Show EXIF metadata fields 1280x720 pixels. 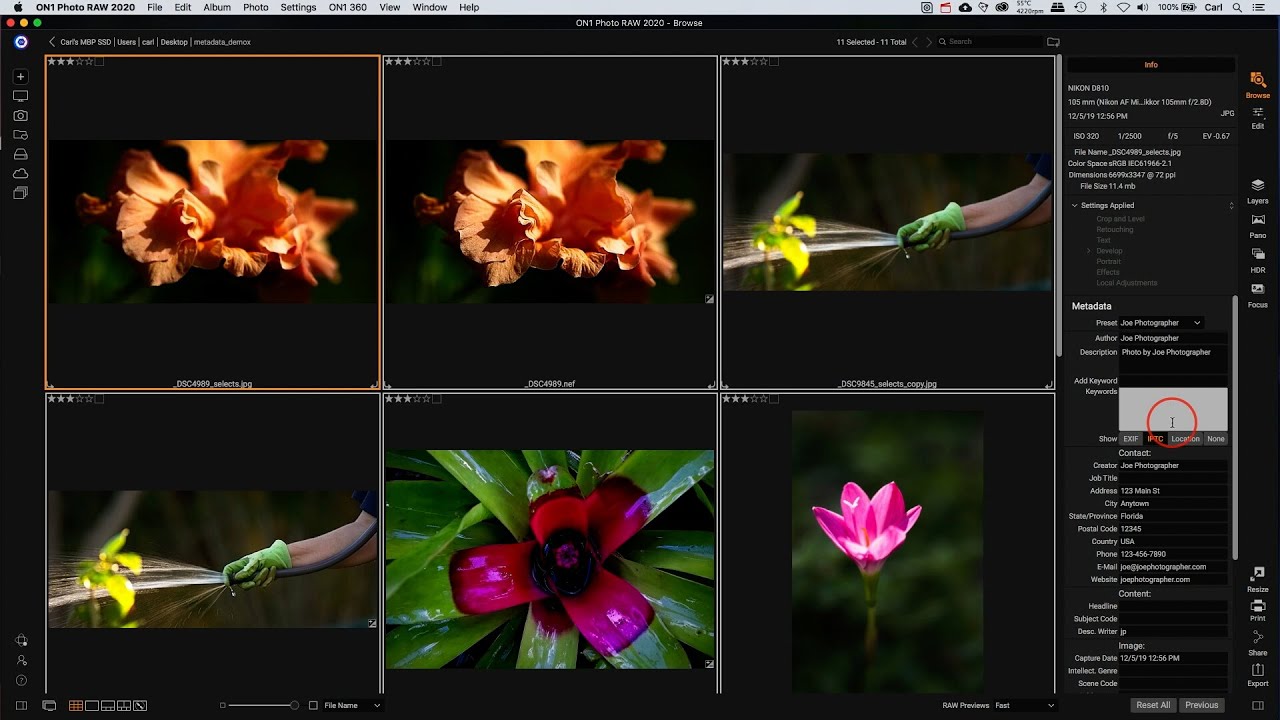coord(1131,439)
